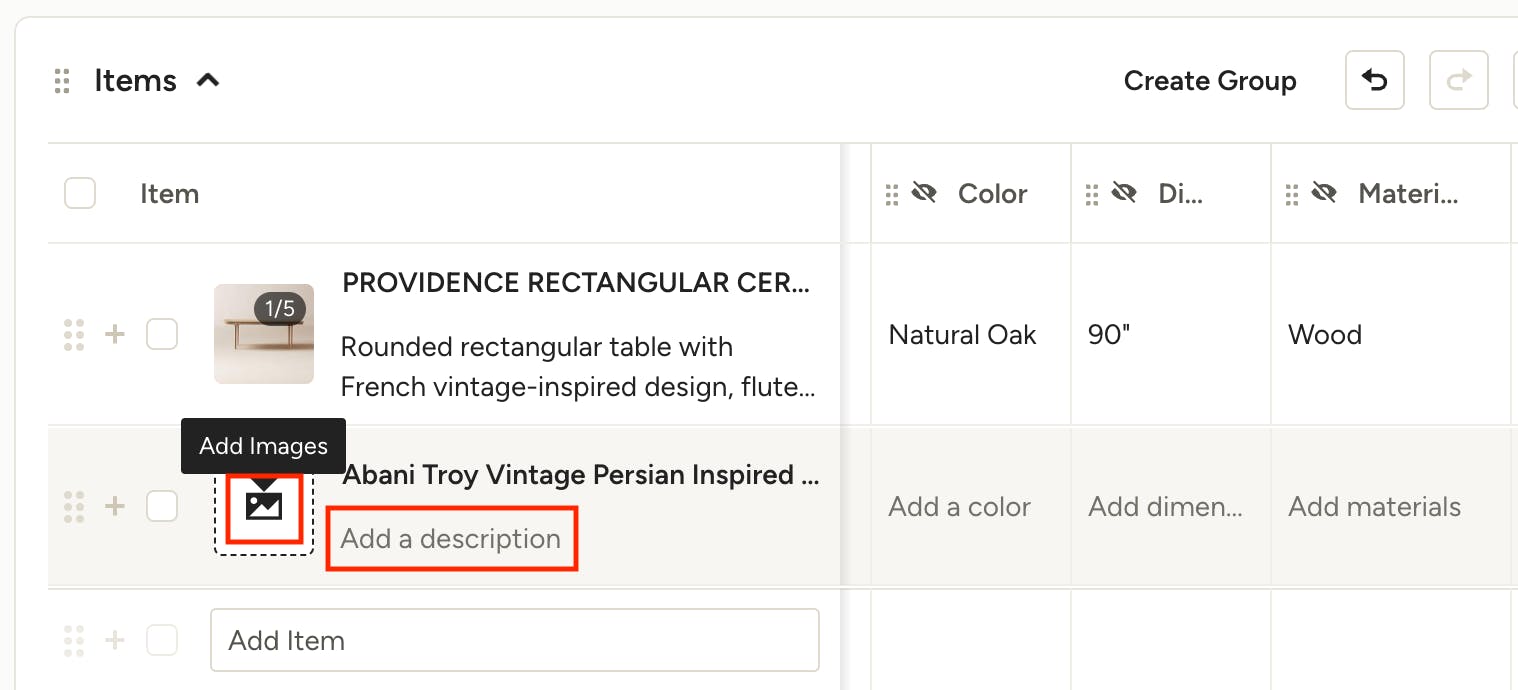
Task: Click the Add materials cell
Action: click(x=1374, y=507)
